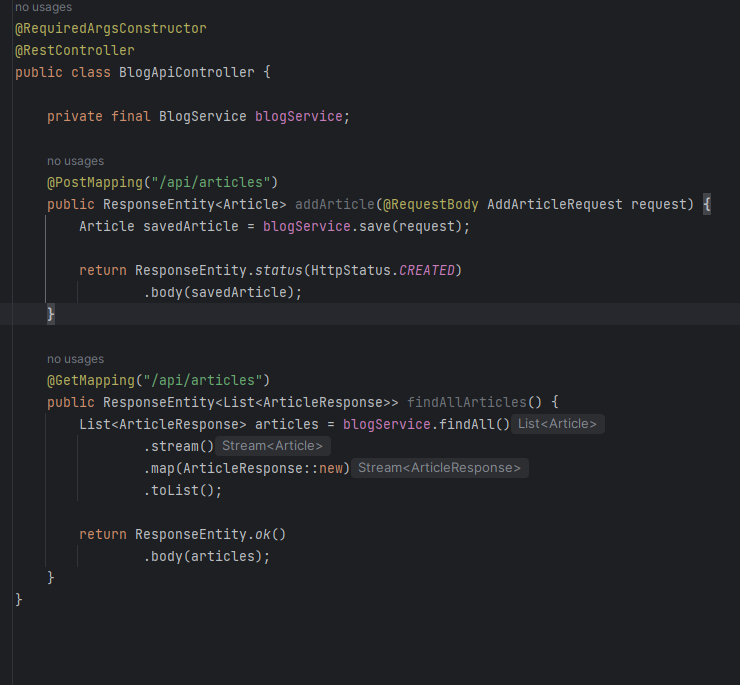
Task: Click the "/api/articles" string in @GetMapping
Action: point(202,380)
